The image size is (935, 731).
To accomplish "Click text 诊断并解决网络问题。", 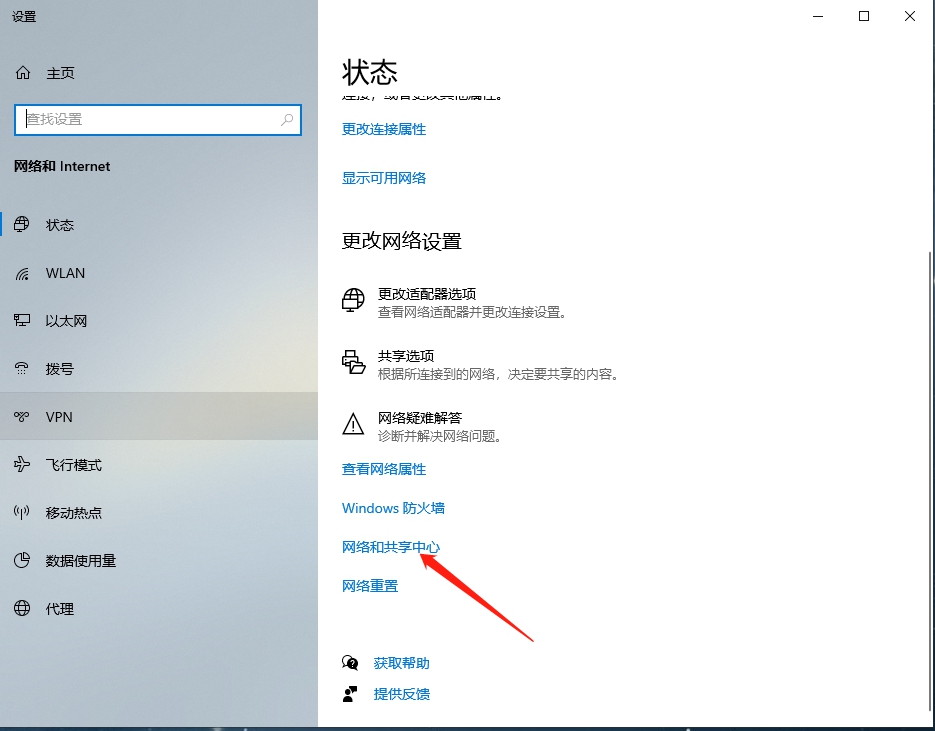I will 440,436.
